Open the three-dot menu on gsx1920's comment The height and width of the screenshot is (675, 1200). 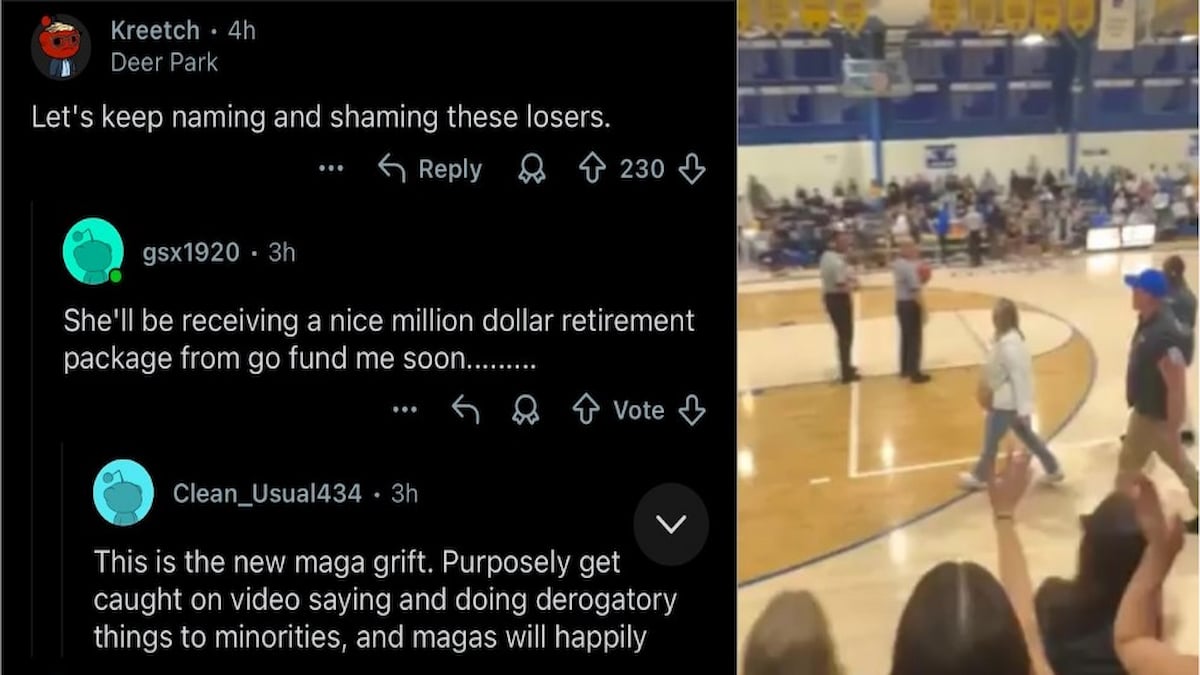[404, 410]
